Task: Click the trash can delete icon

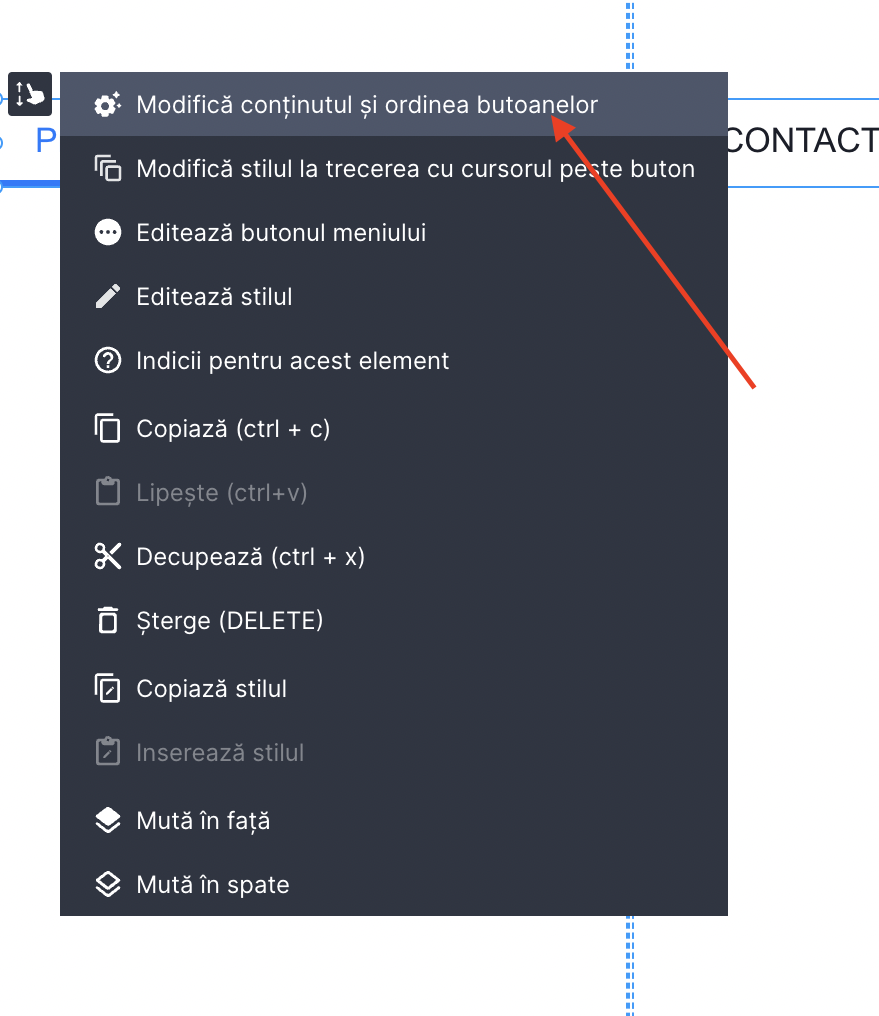Action: pyautogui.click(x=107, y=621)
